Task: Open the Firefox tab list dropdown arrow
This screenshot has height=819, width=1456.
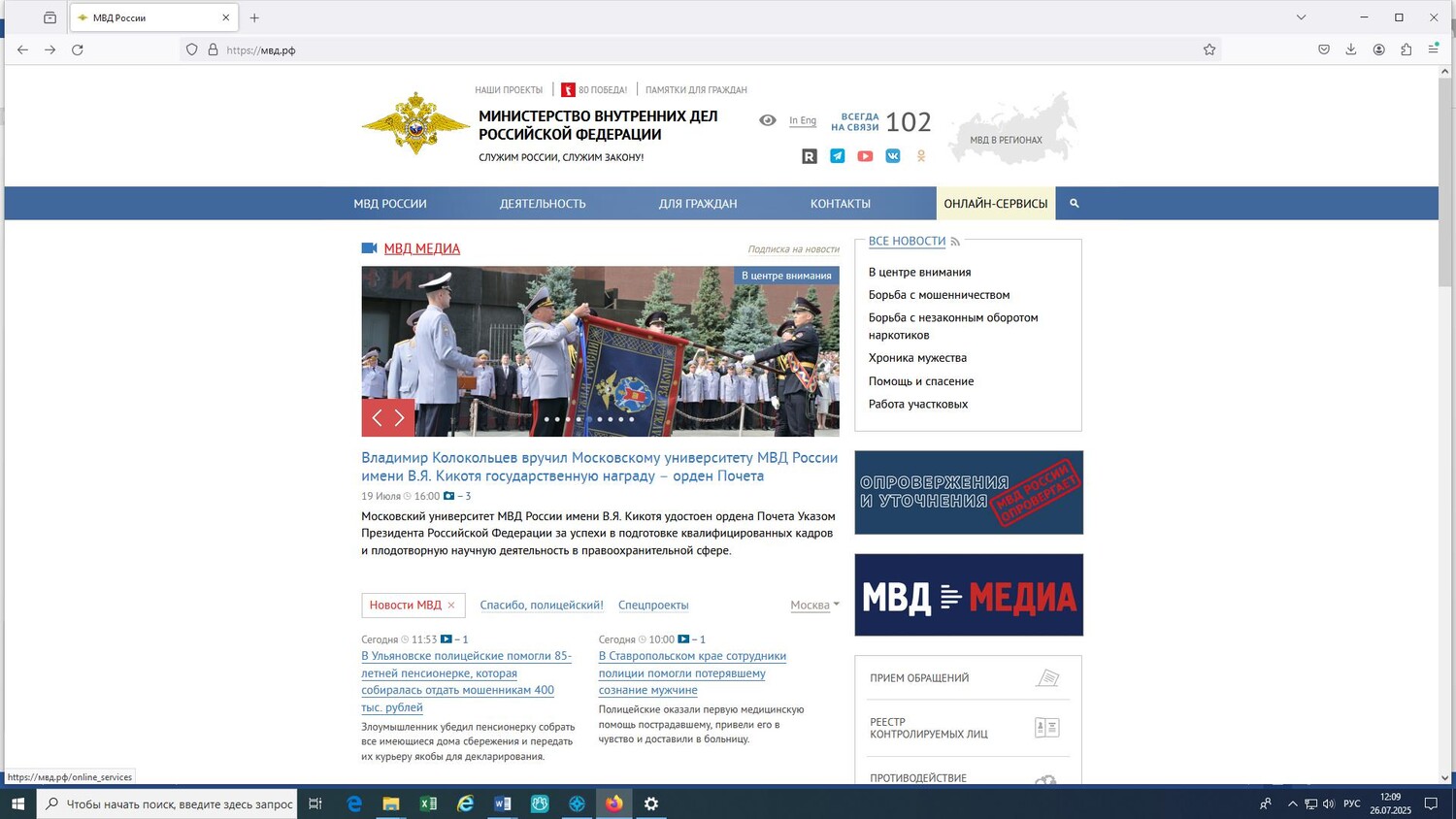Action: (1301, 17)
